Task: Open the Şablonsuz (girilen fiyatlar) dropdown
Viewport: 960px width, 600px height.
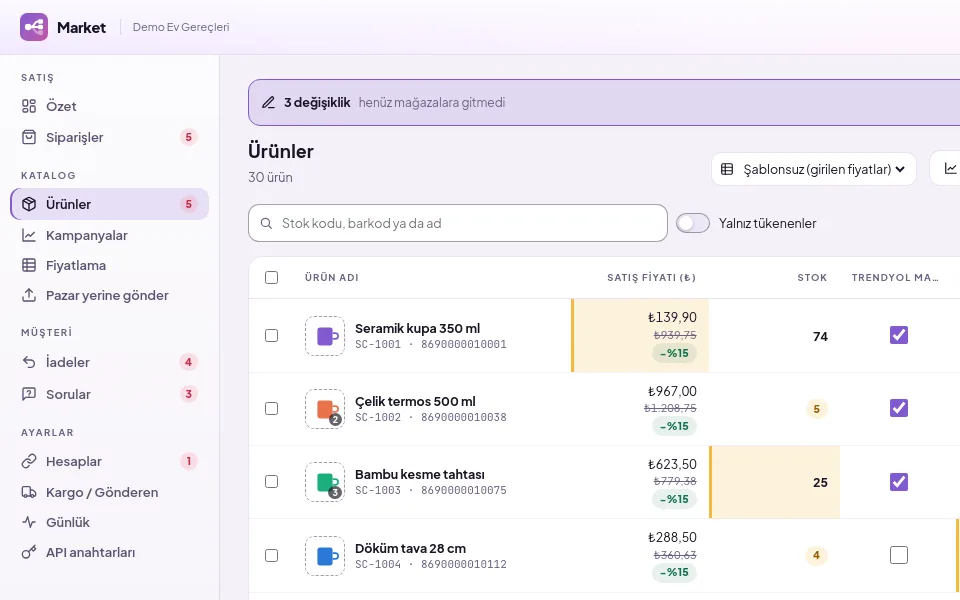Action: 814,169
